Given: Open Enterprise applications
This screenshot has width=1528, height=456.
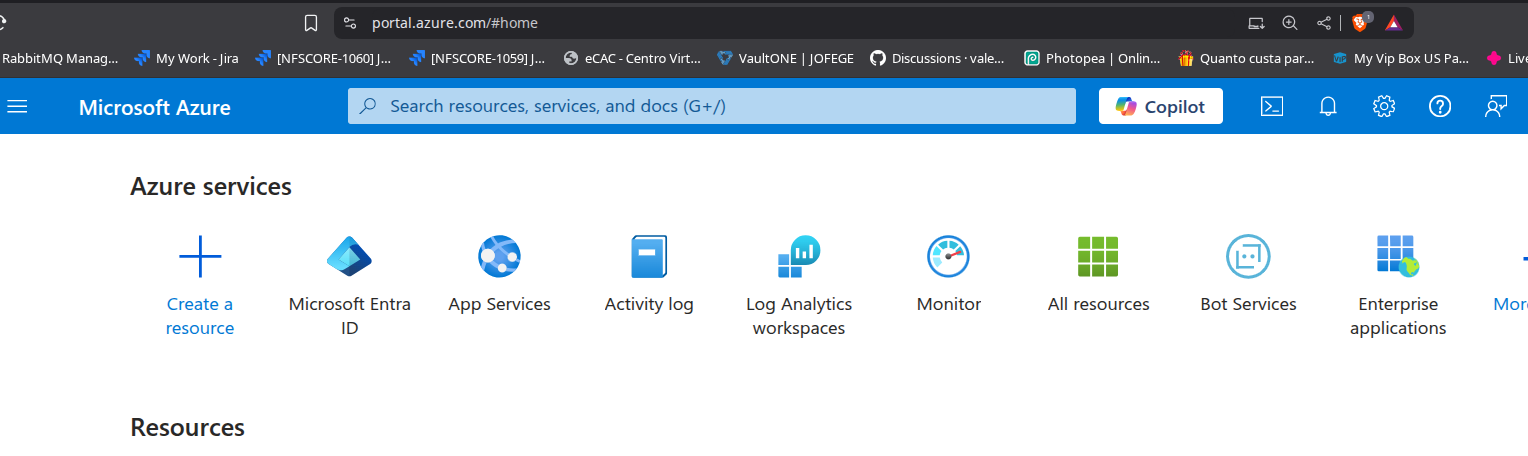Looking at the screenshot, I should (x=1398, y=286).
